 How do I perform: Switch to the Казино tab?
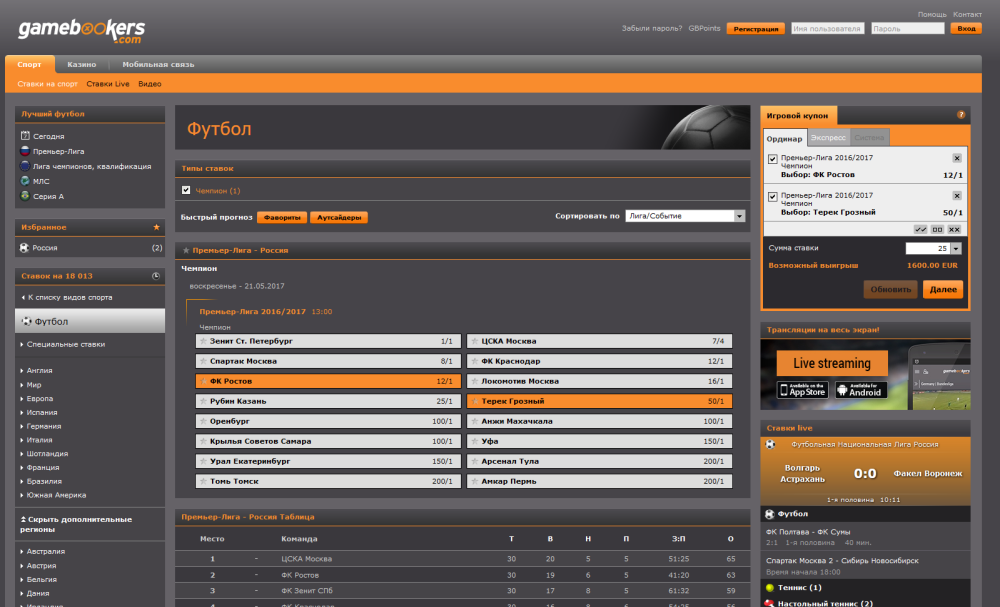(x=82, y=64)
